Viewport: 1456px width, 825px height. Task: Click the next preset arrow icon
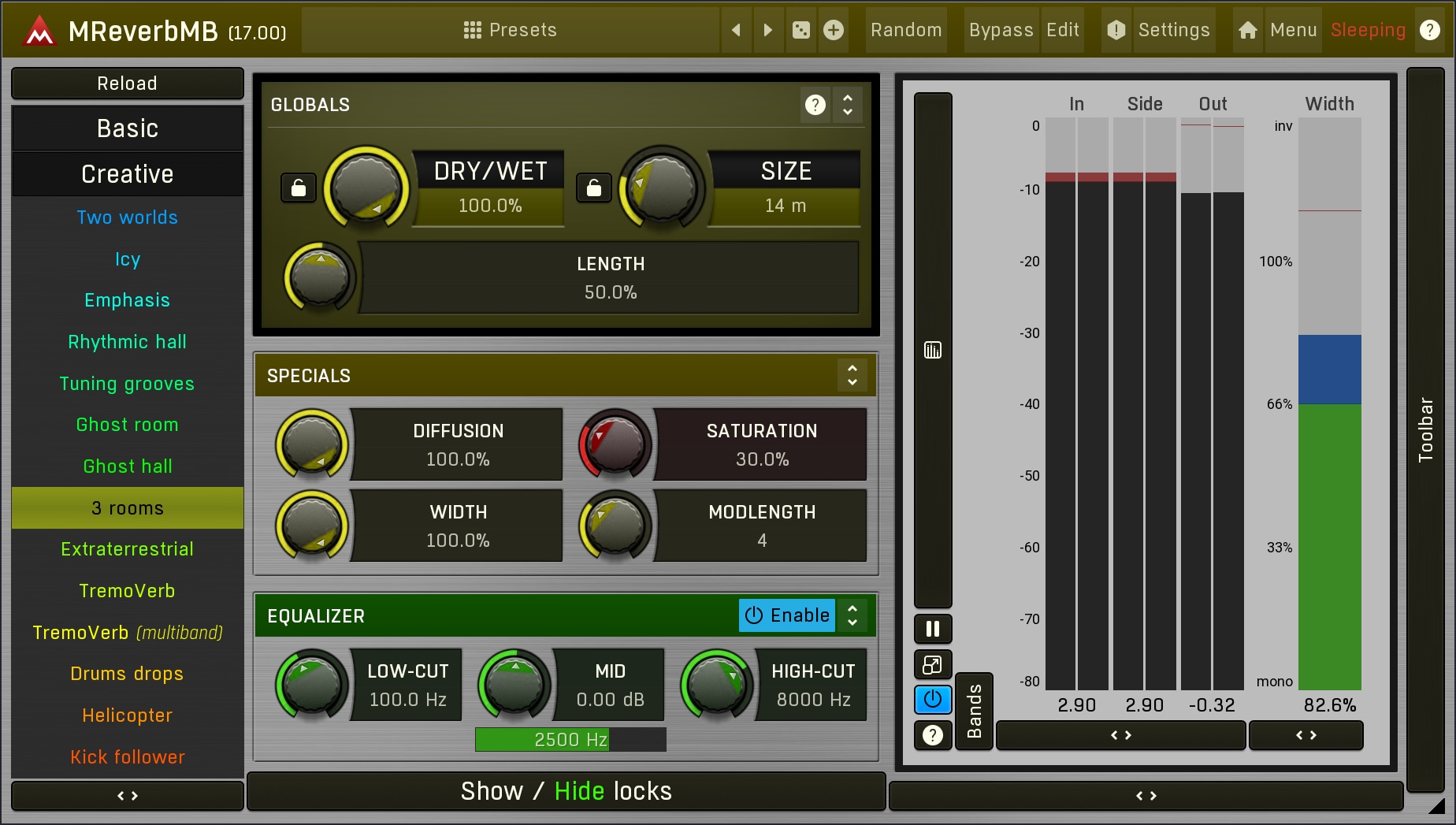(768, 30)
